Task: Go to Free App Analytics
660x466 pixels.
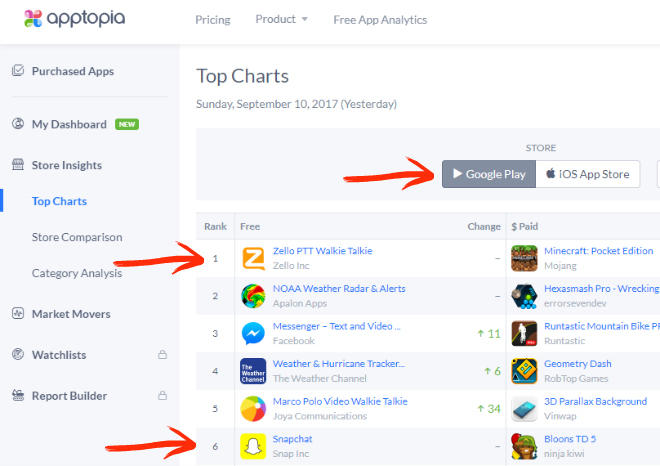Action: tap(380, 19)
